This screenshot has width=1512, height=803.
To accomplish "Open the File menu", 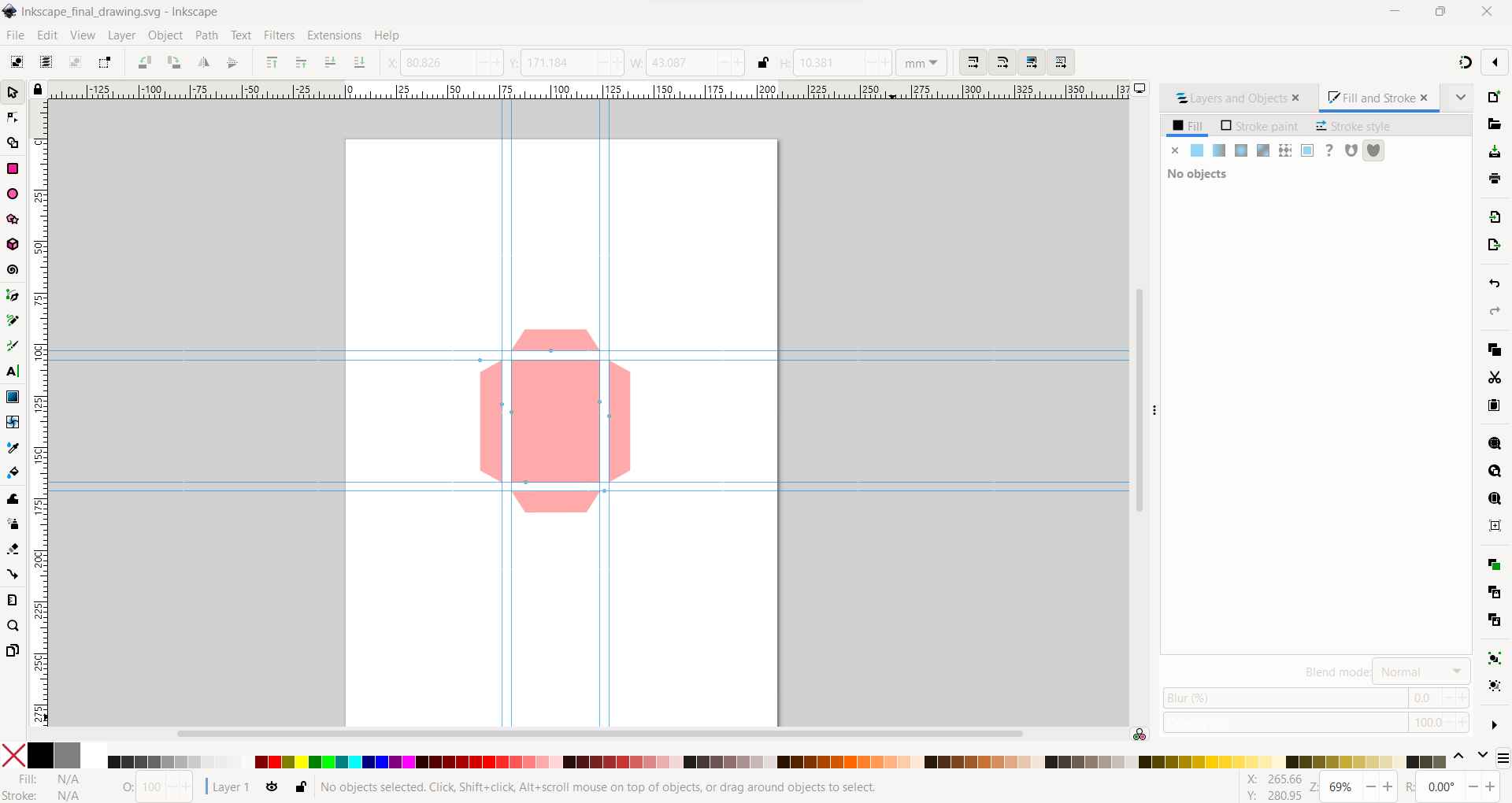I will (15, 35).
